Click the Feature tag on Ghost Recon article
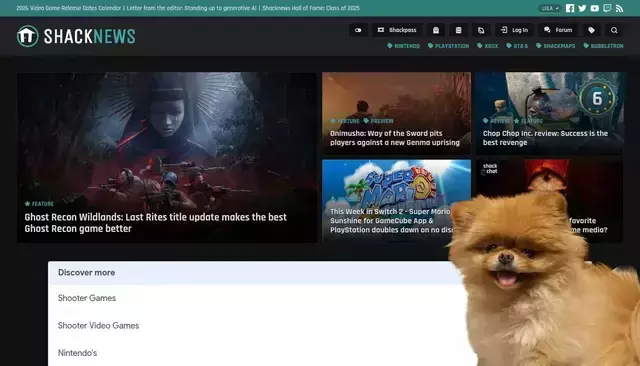This screenshot has width=640, height=366. pos(39,204)
